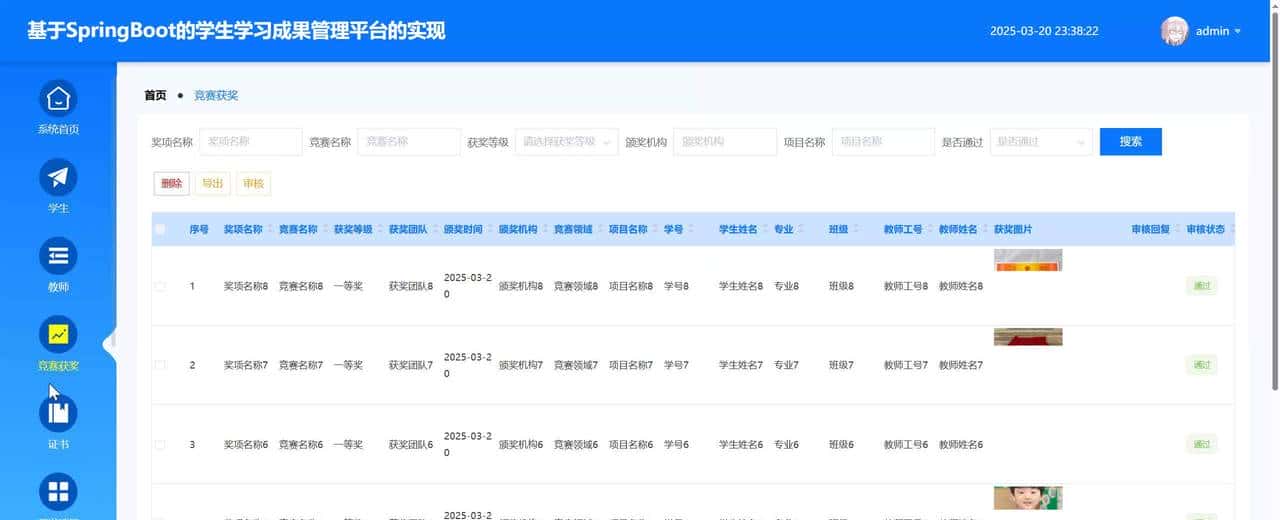Open the 证书 sidebar icon
This screenshot has height=520, width=1280.
pyautogui.click(x=58, y=413)
